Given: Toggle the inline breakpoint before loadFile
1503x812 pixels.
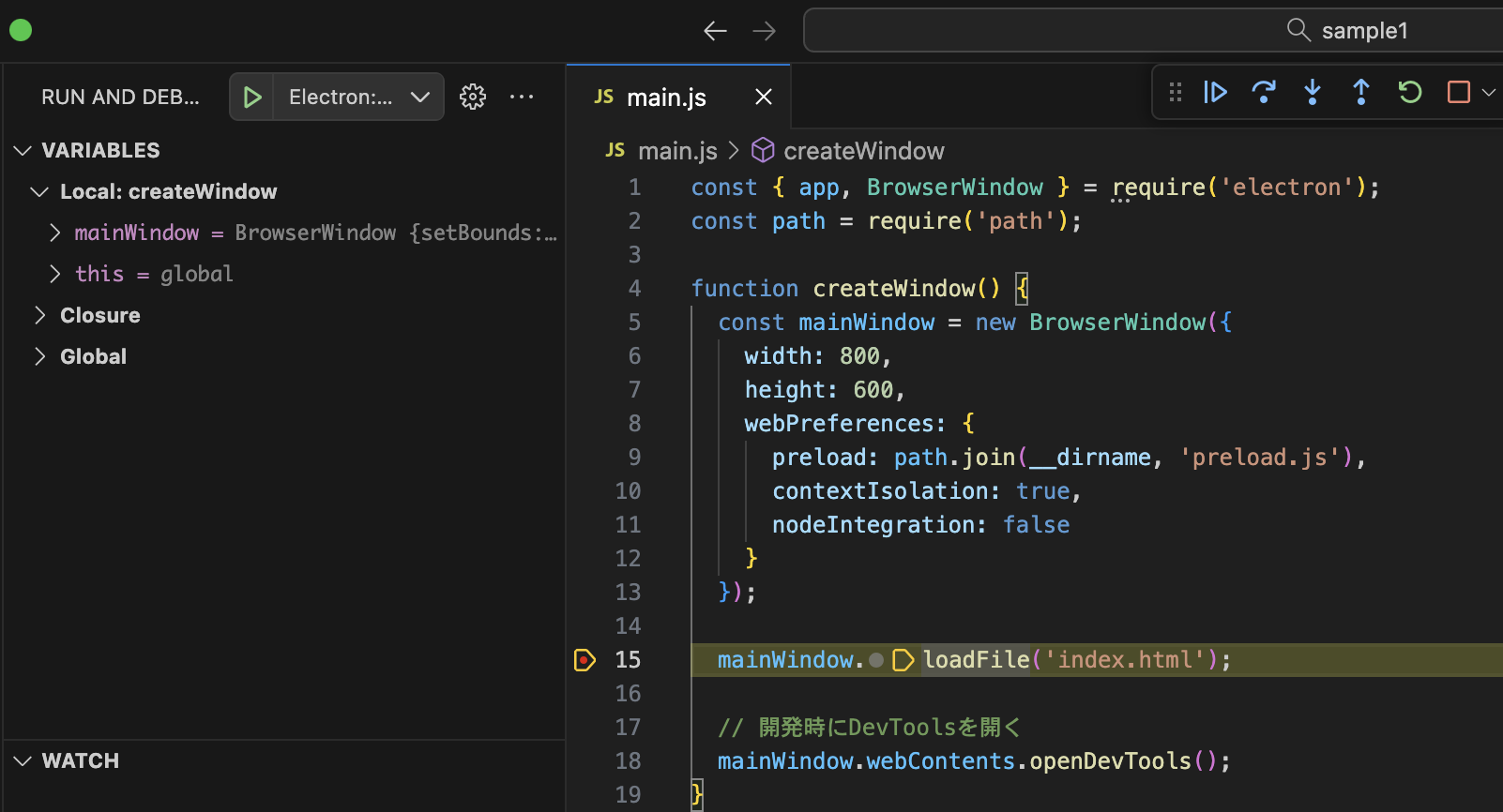Looking at the screenshot, I should 876,660.
